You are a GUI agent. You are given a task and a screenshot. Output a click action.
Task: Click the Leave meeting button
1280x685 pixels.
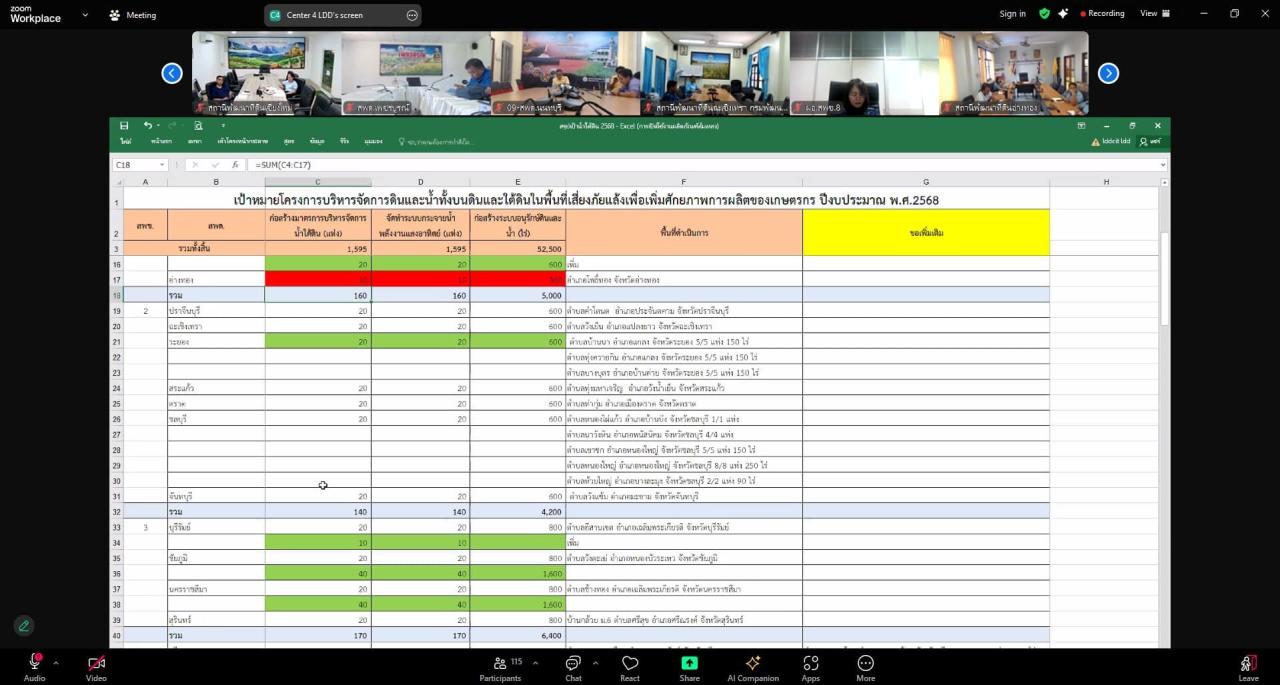click(1248, 664)
